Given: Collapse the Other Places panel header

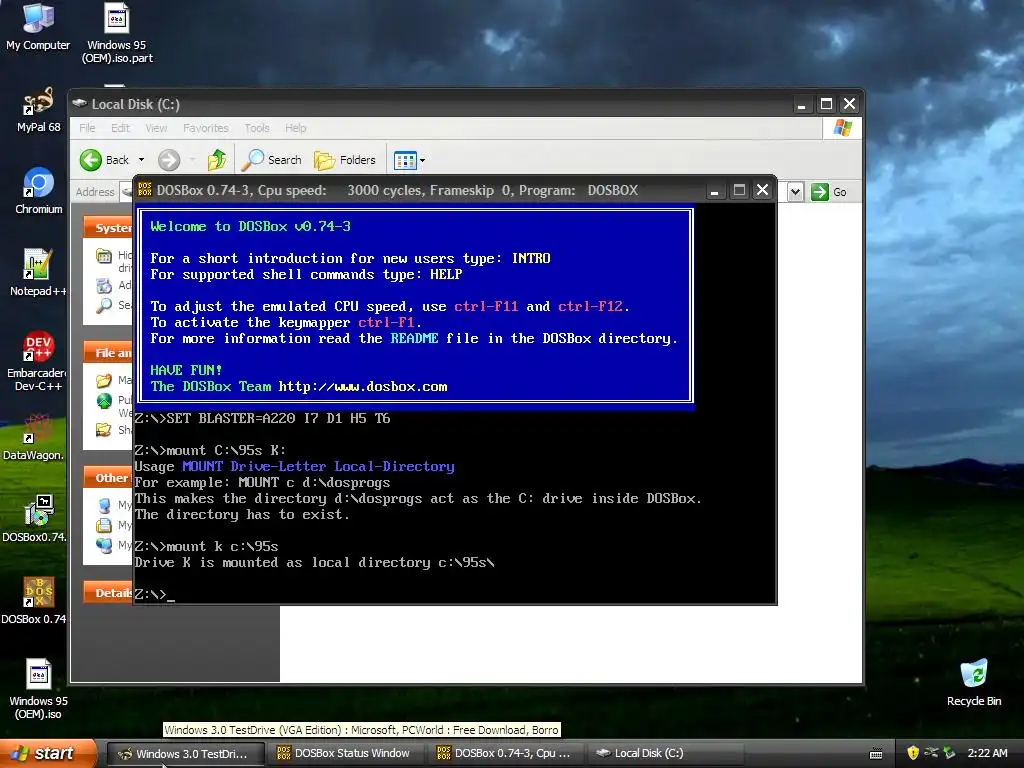Looking at the screenshot, I should [108, 477].
